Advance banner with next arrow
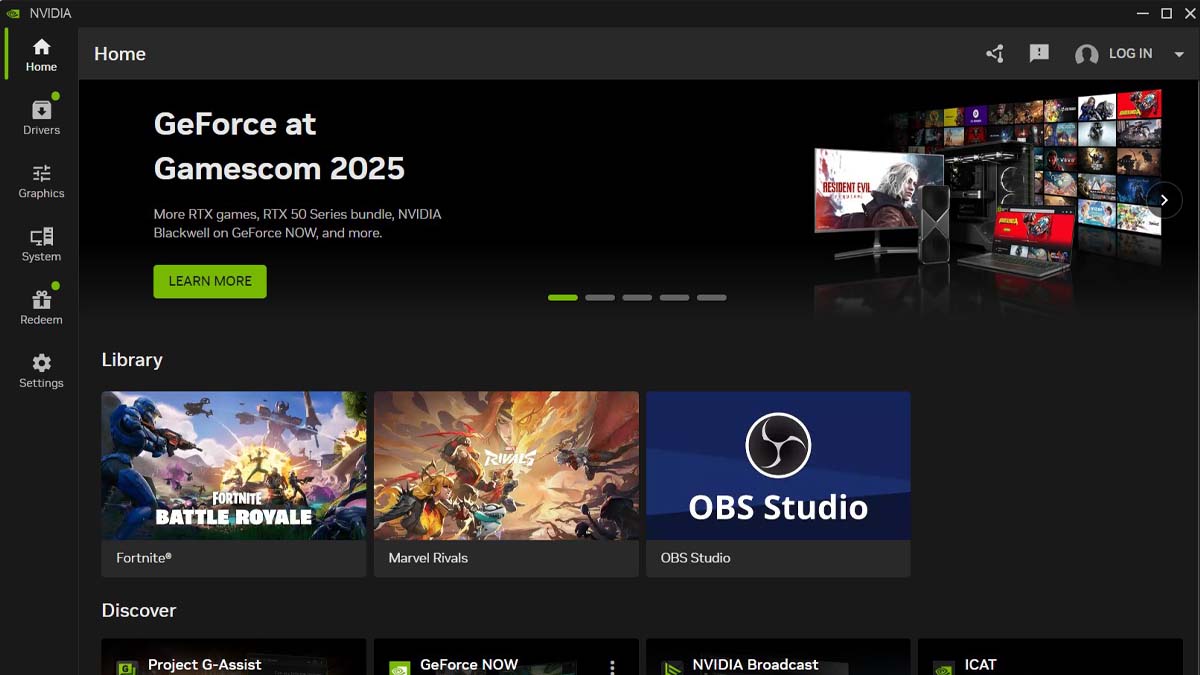This screenshot has height=675, width=1200. coord(1164,200)
